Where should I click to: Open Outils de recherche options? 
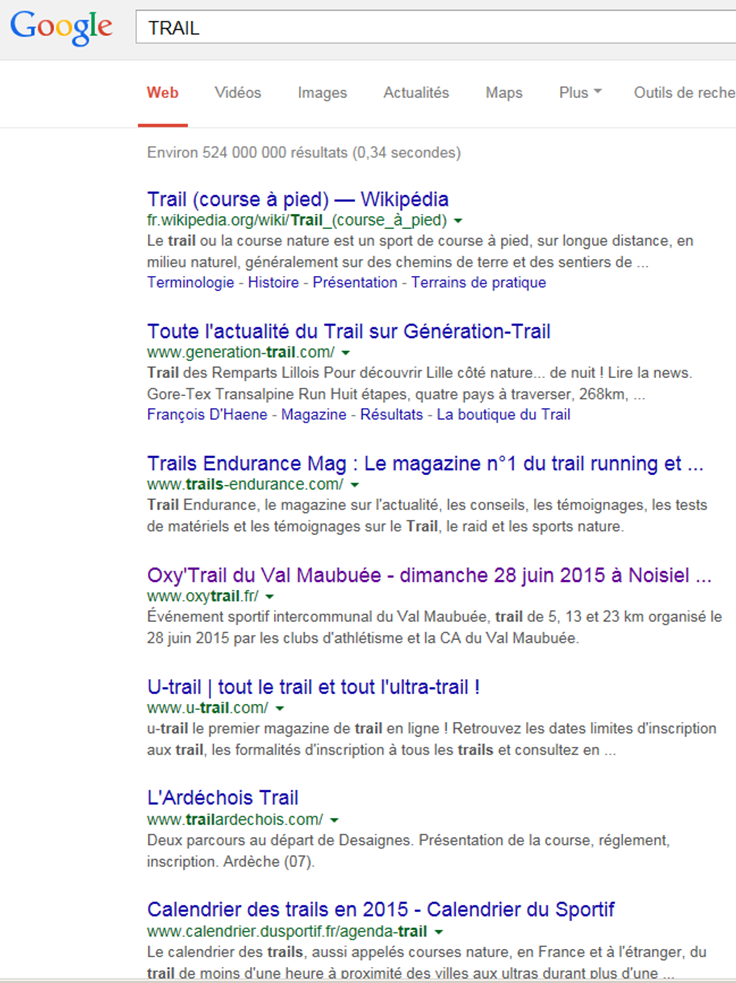(685, 93)
